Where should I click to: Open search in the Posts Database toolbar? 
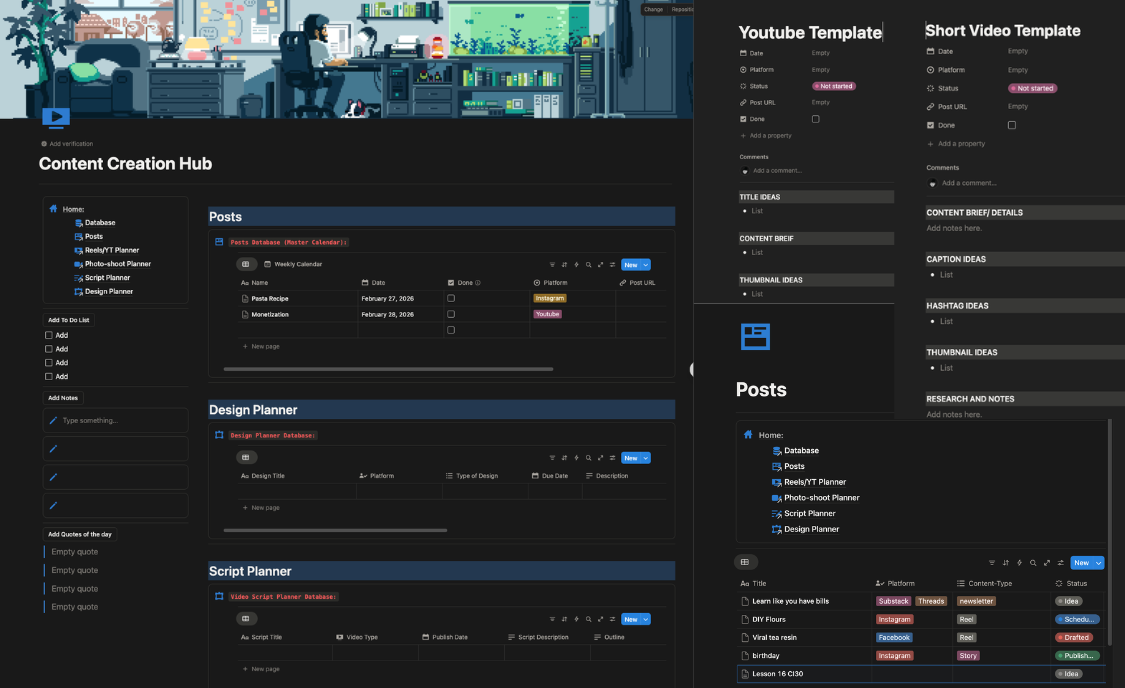pyautogui.click(x=588, y=265)
